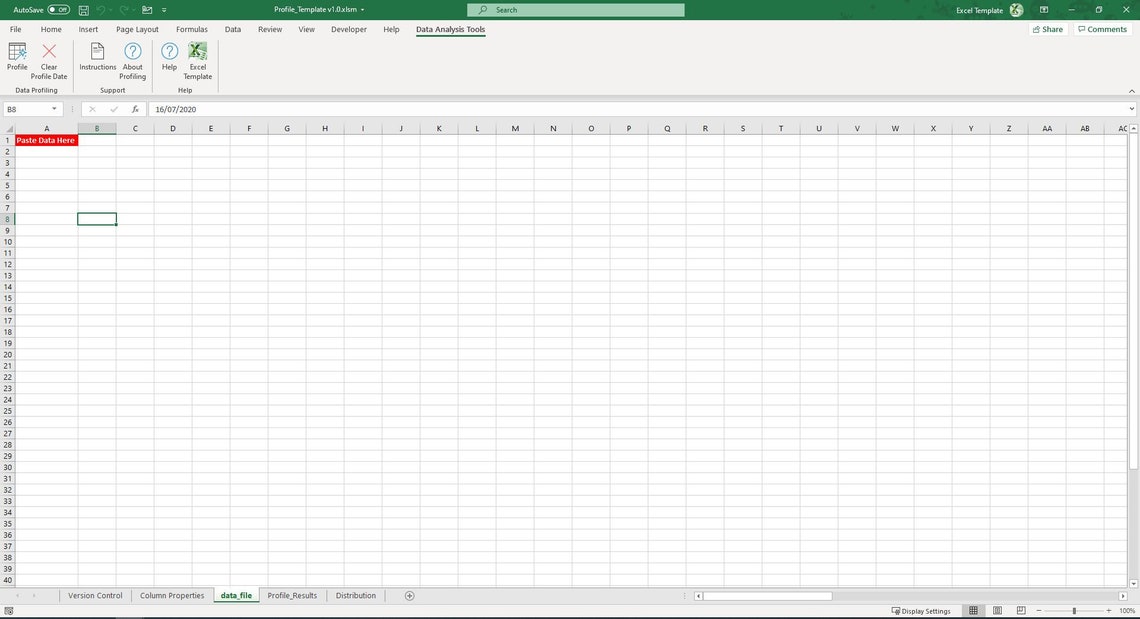Image resolution: width=1140 pixels, height=619 pixels.
Task: Select the red Paste Data Here cell
Action: click(x=47, y=140)
